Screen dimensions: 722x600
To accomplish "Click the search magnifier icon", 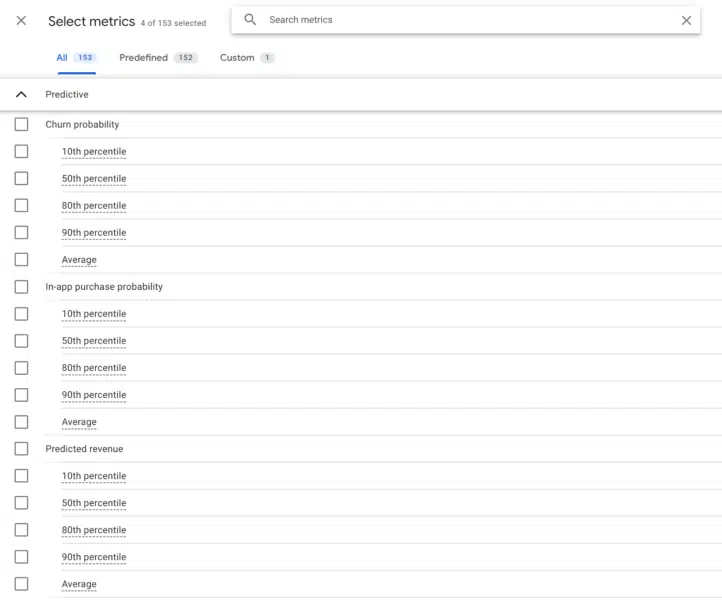I will click(250, 20).
